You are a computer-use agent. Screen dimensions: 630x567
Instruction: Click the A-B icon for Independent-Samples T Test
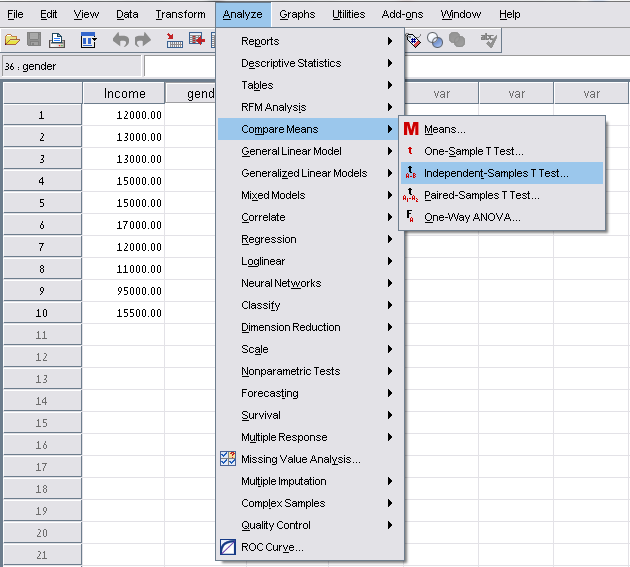tap(411, 172)
